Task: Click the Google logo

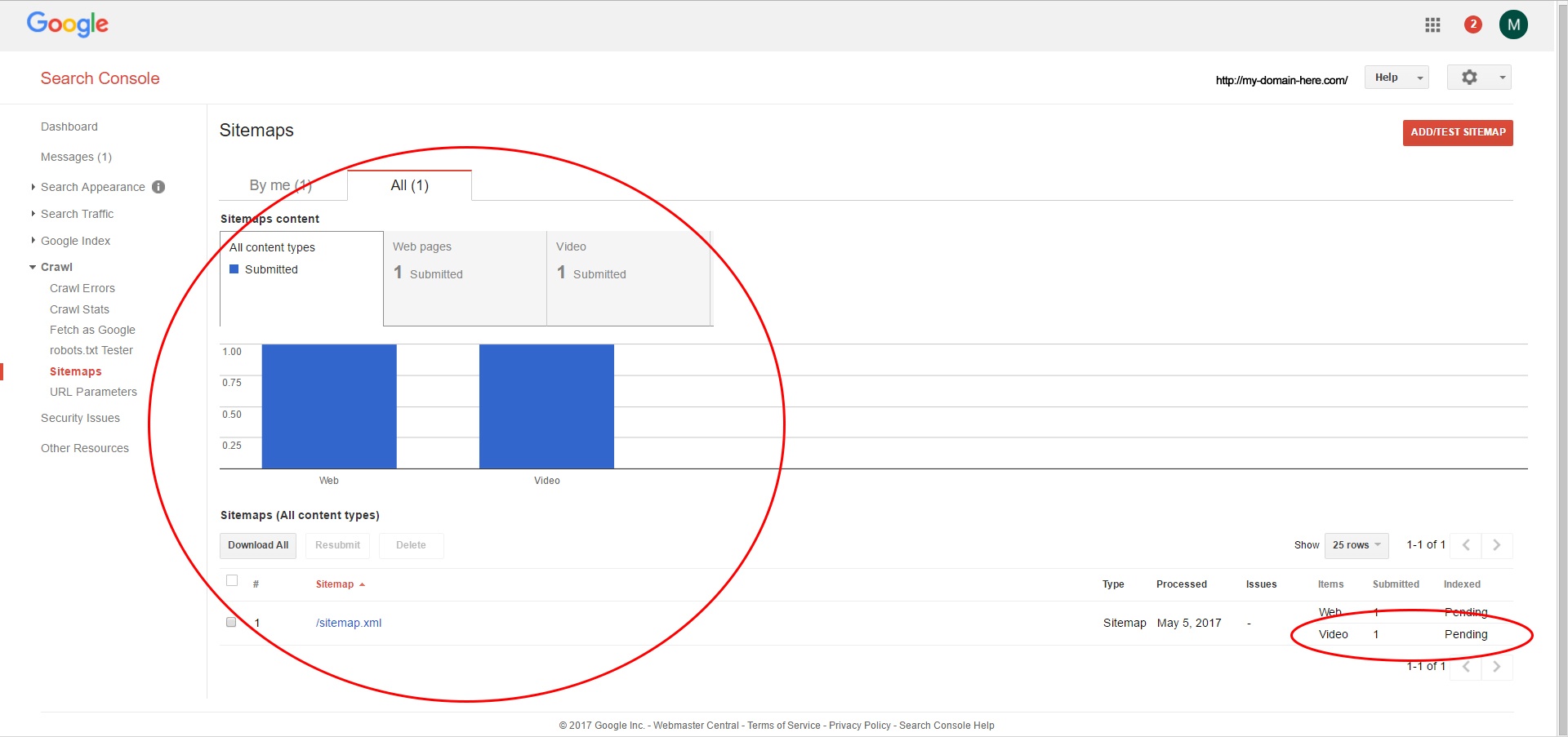Action: pyautogui.click(x=68, y=24)
